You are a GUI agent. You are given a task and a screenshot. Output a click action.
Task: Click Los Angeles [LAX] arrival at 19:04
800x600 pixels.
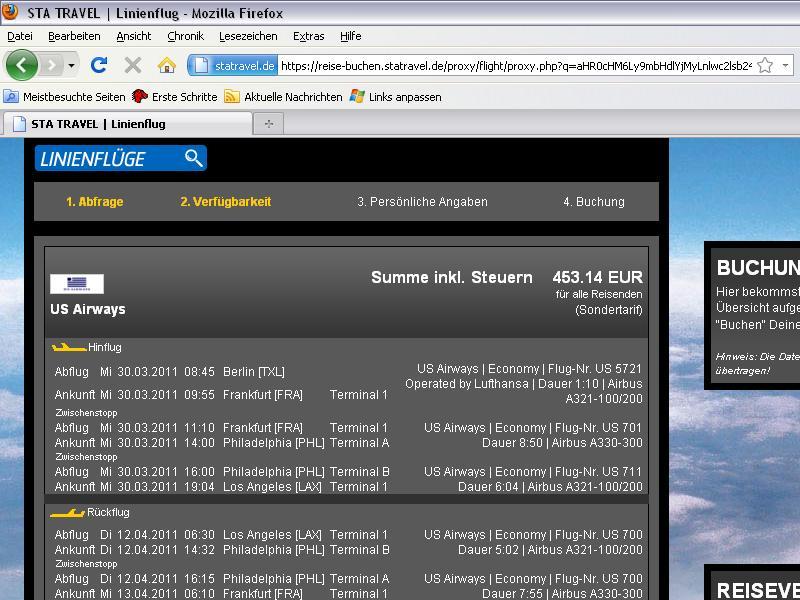pos(272,487)
